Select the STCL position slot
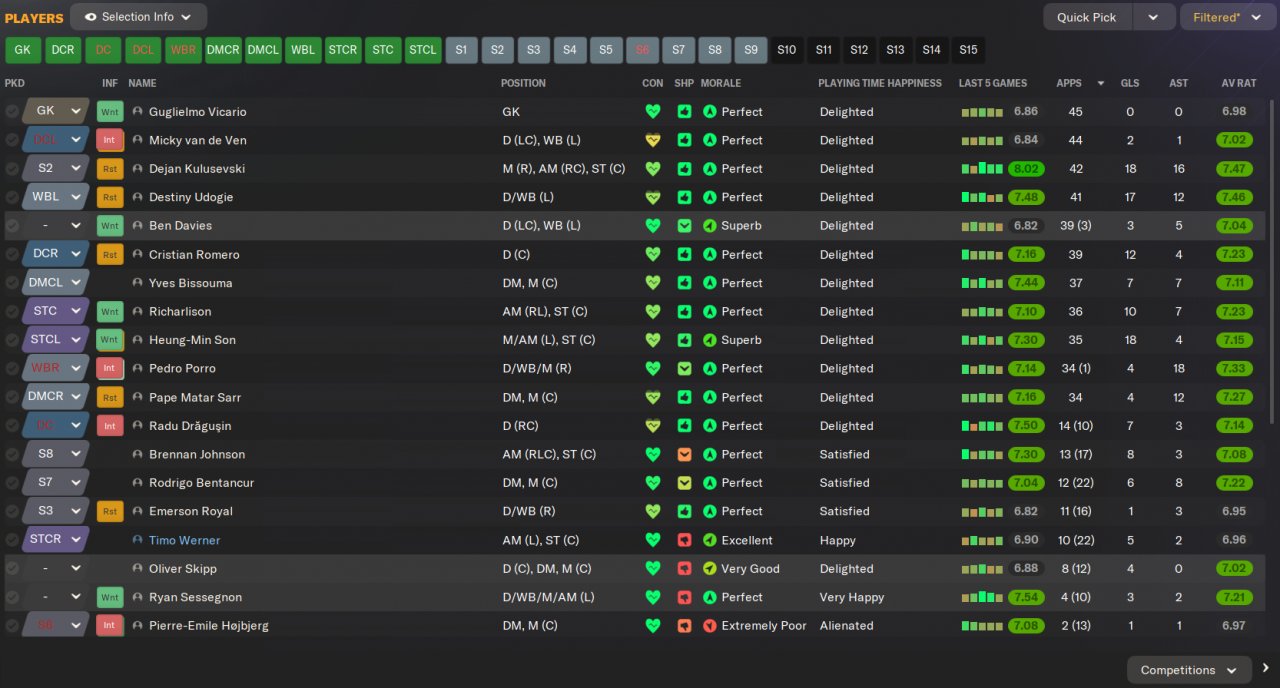 click(423, 49)
